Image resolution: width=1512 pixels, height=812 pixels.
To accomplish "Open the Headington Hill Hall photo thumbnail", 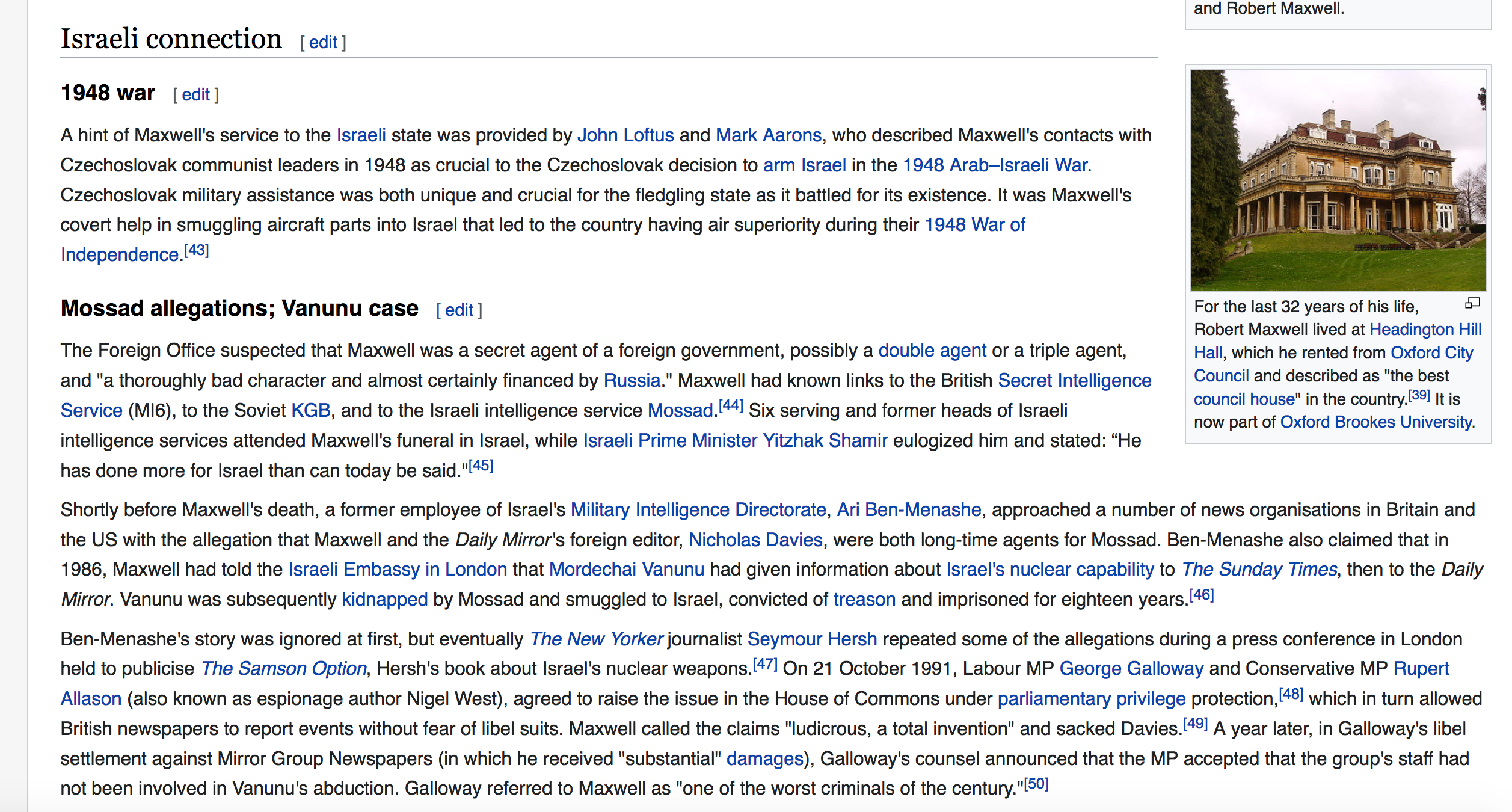I will click(x=1338, y=180).
